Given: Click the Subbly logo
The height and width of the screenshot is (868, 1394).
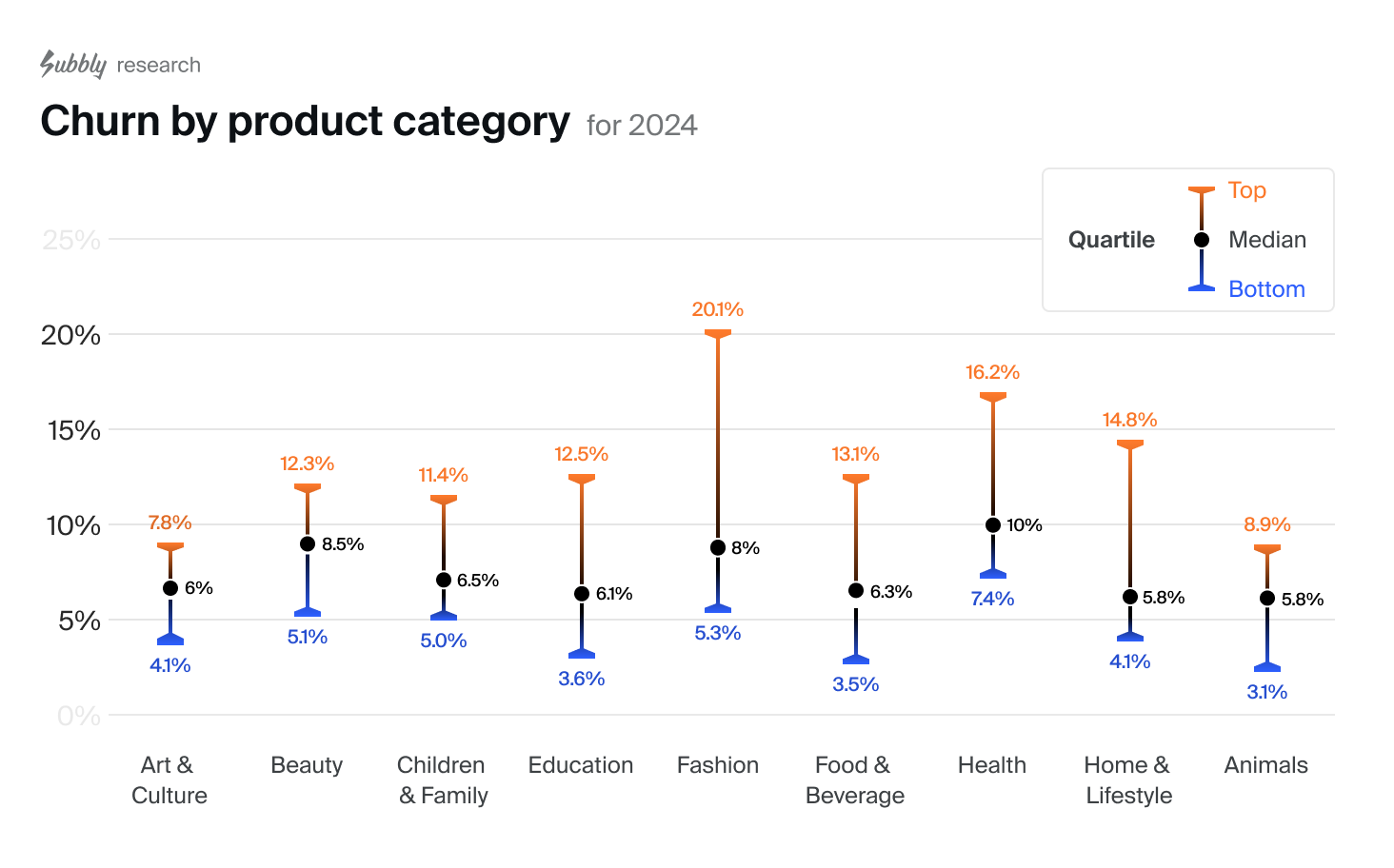Looking at the screenshot, I should (73, 64).
